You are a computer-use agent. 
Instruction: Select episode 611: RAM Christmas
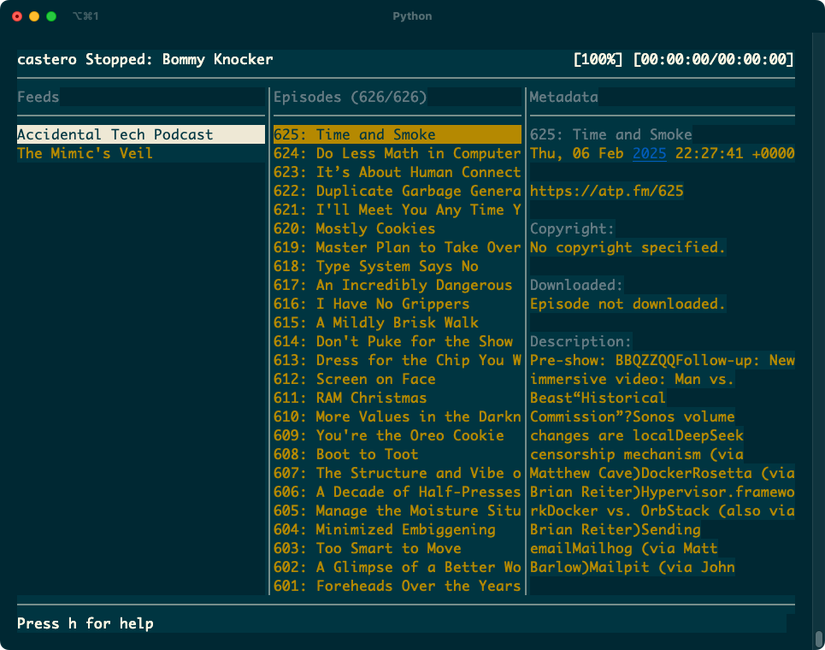point(360,397)
